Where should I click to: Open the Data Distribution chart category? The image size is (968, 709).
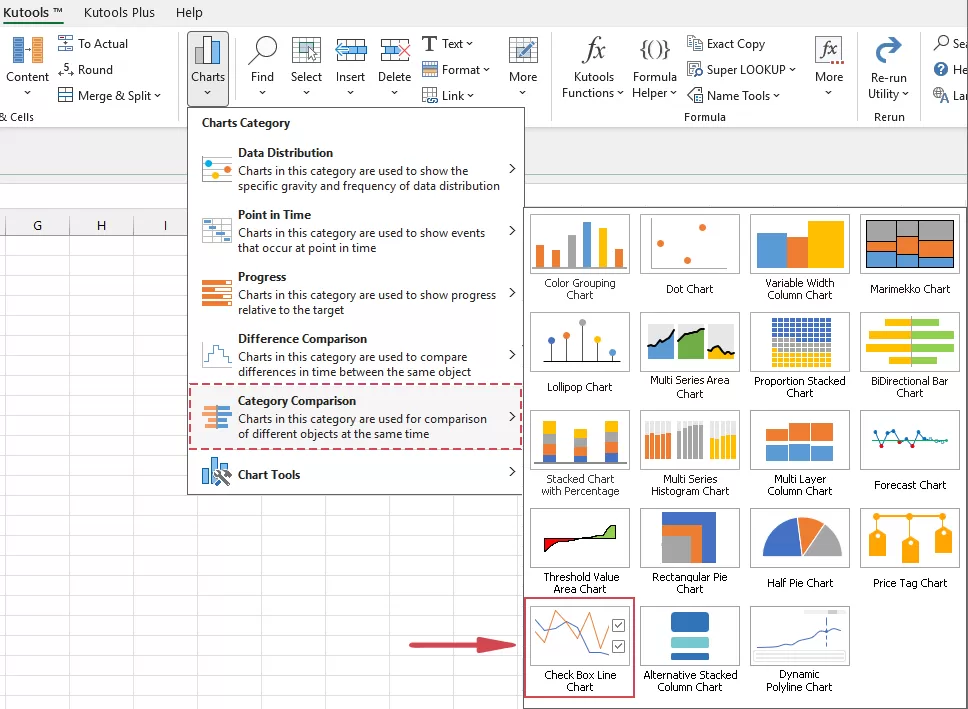(x=356, y=169)
